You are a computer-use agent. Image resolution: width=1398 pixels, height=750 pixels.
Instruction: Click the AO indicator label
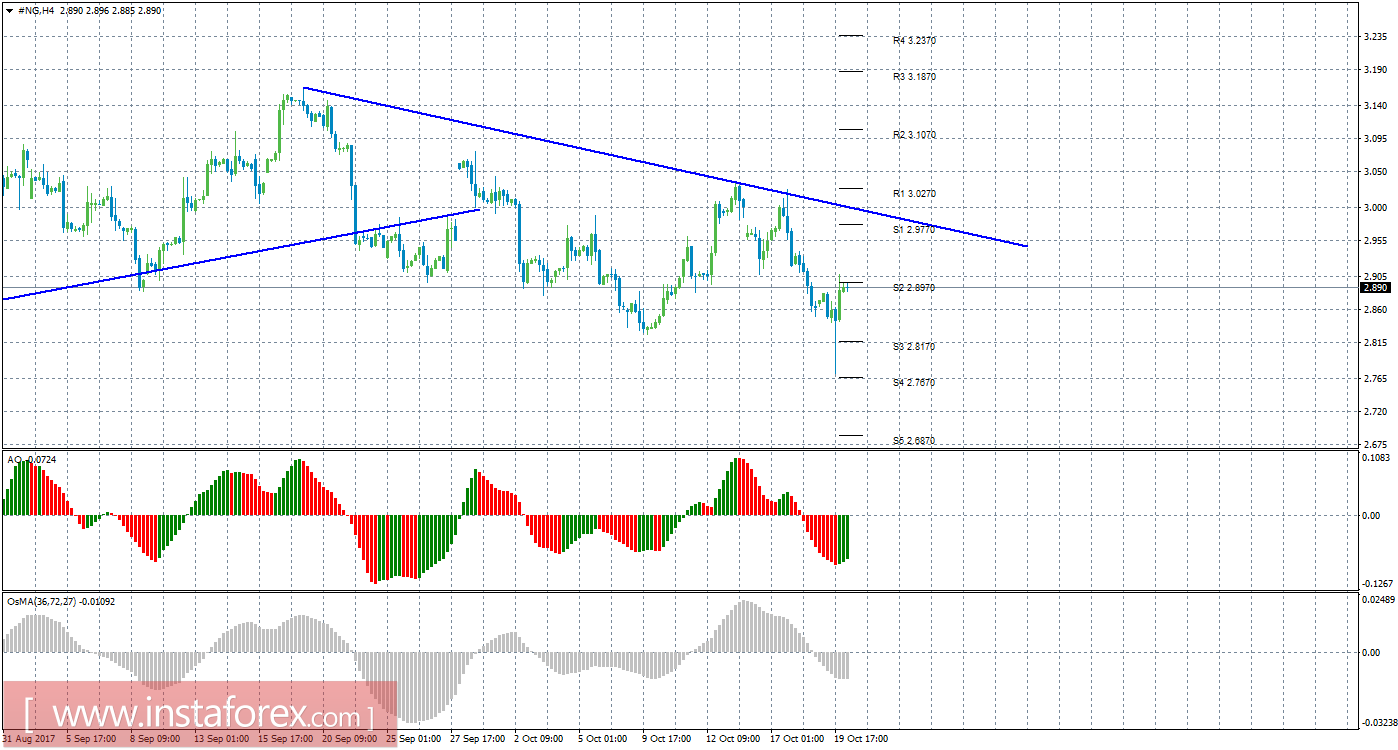(33, 459)
